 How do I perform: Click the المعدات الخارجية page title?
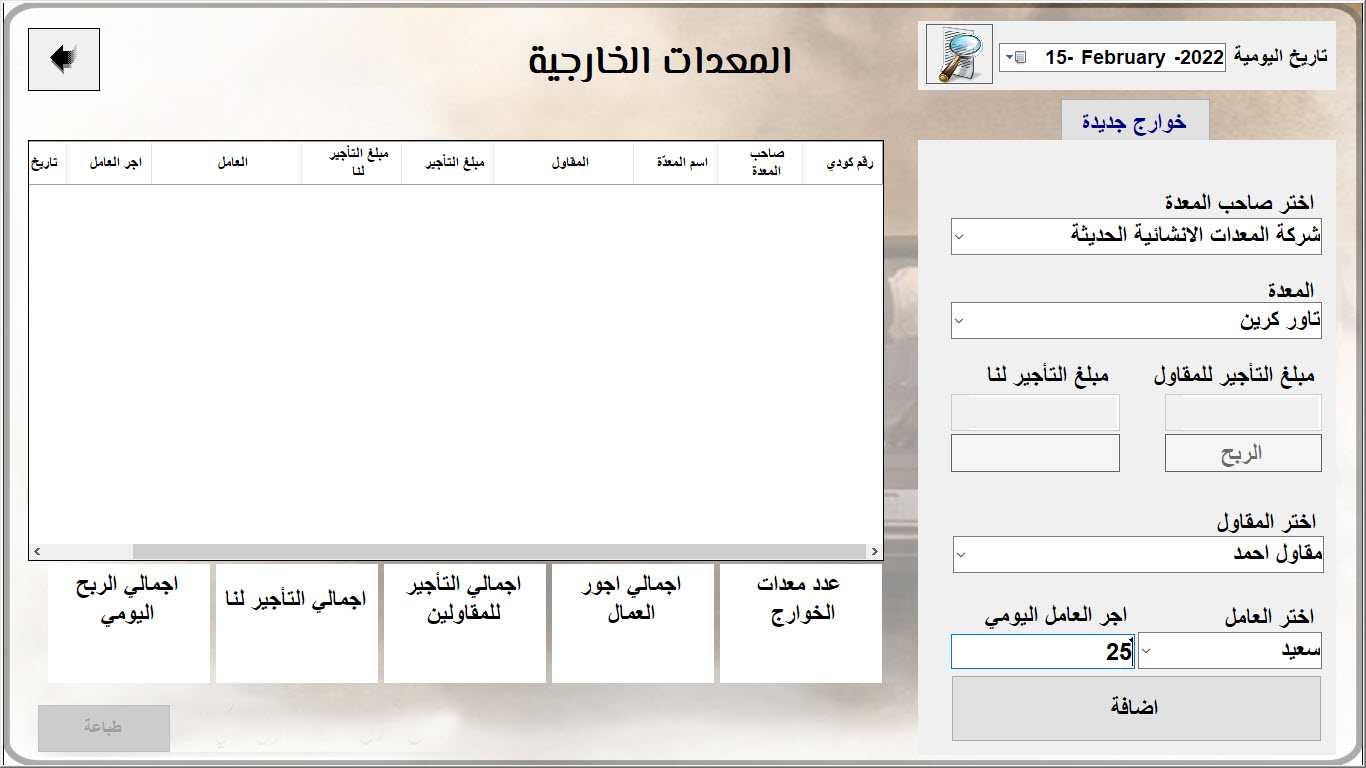point(660,60)
